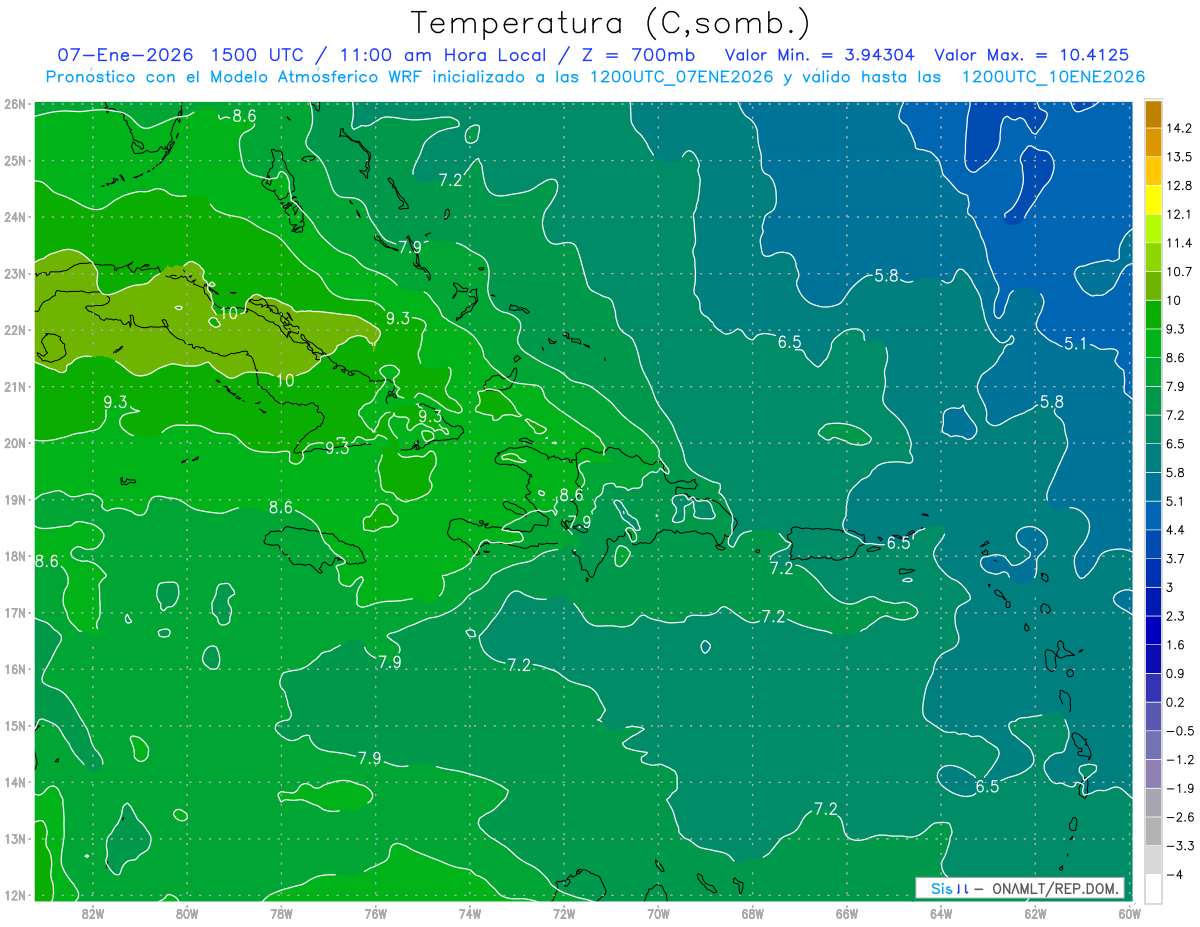This screenshot has width=1200, height=927.
Task: Click the "25N" latitude axis label
Action: 14,160
